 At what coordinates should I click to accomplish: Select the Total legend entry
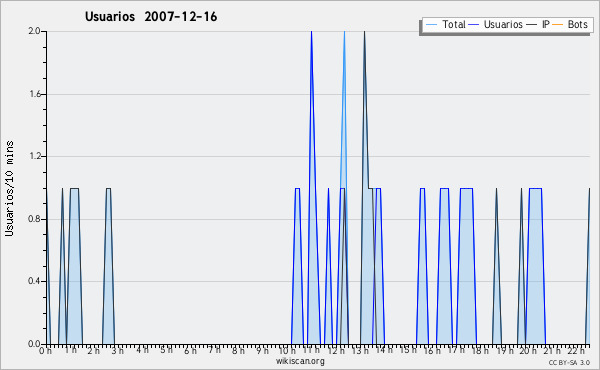pos(445,24)
